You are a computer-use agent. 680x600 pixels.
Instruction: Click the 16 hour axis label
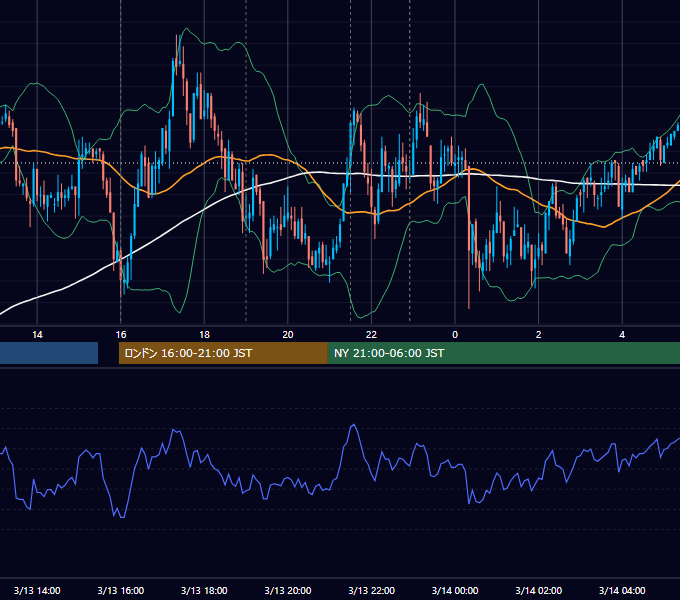coord(121,335)
